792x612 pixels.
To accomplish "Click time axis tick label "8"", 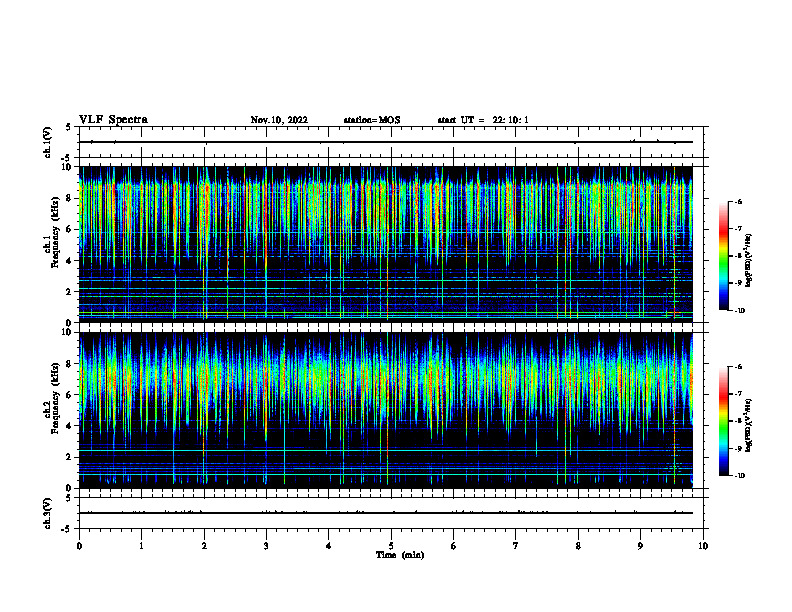I will click(578, 546).
